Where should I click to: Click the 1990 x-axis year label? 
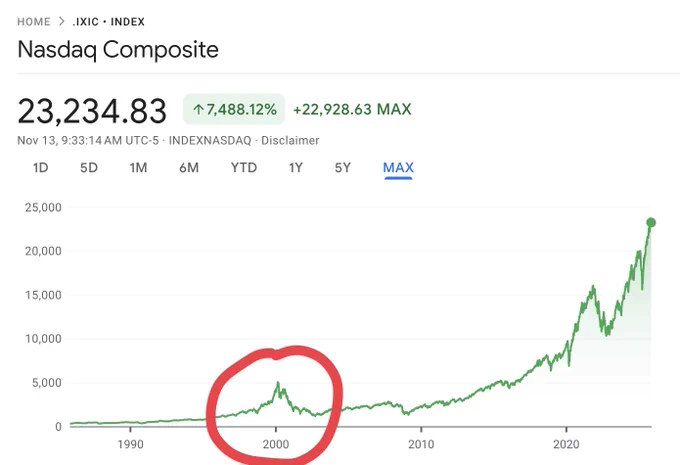pos(131,444)
